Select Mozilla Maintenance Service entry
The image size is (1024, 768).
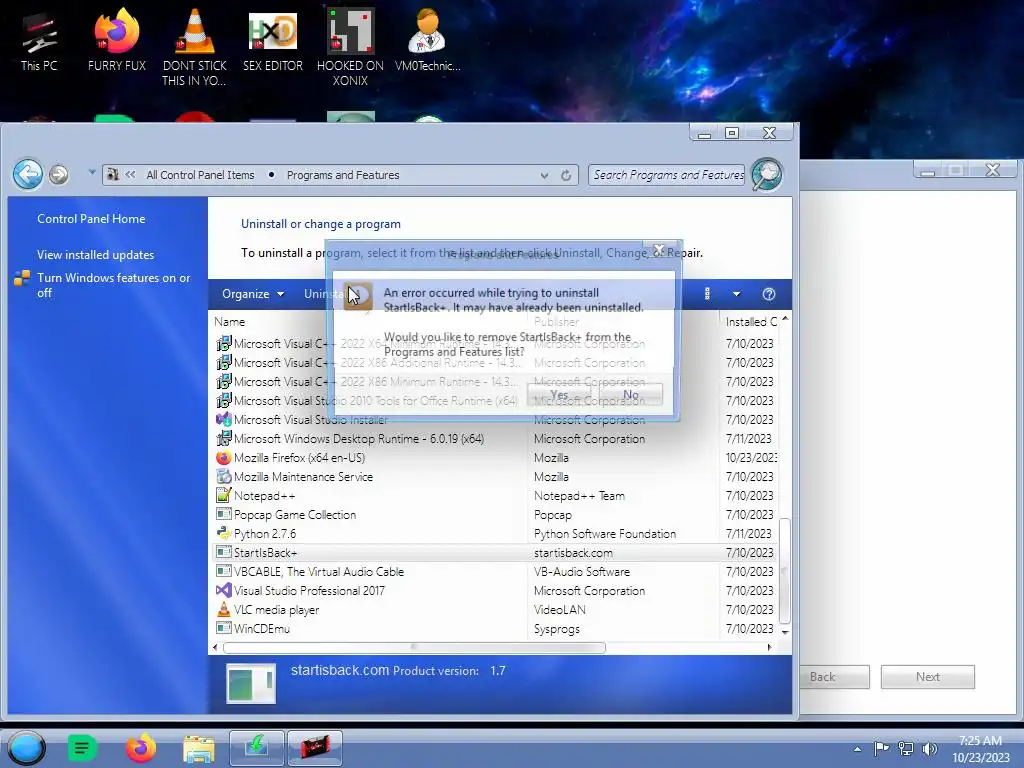495,477
